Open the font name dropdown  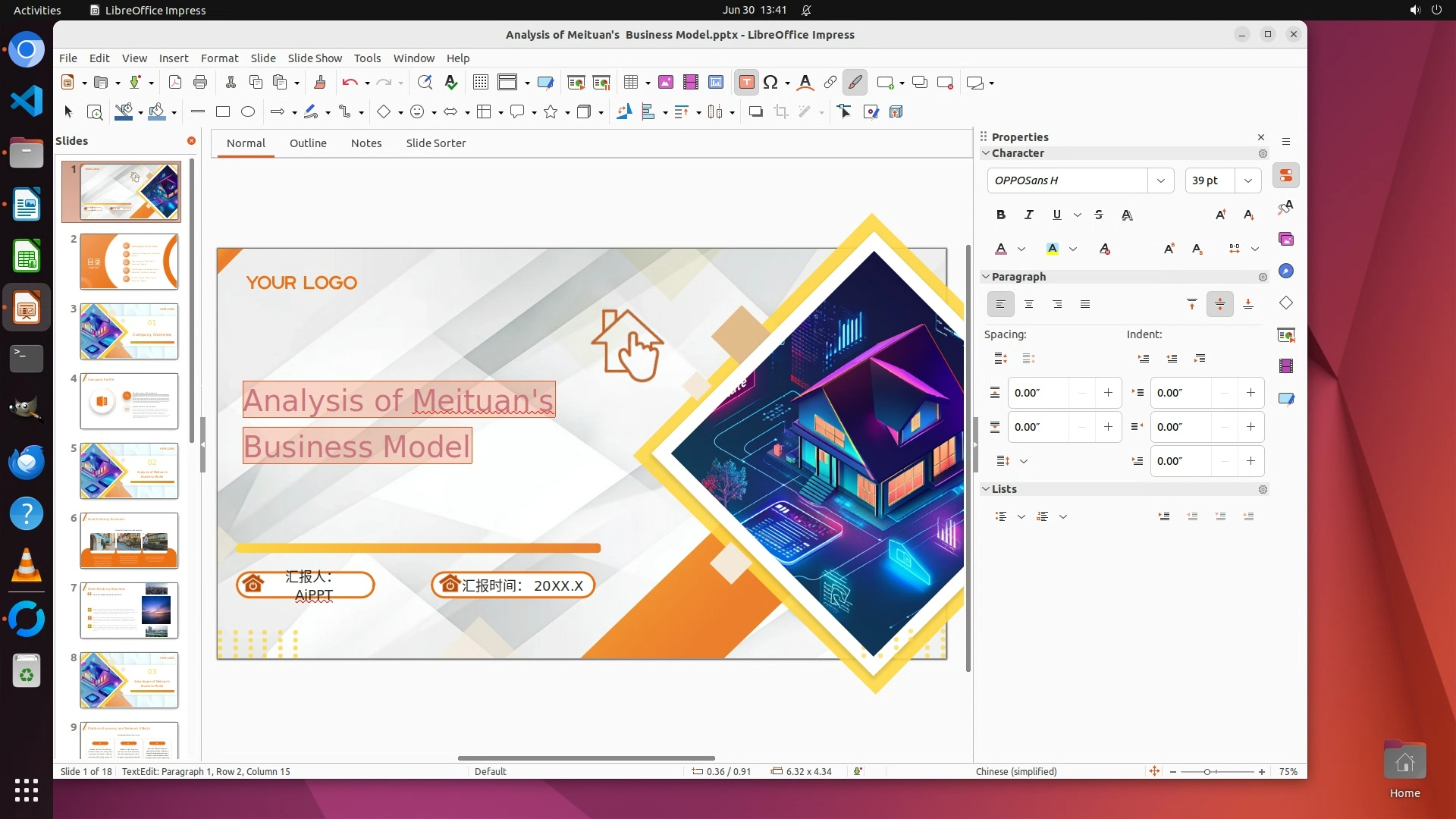tap(1160, 180)
